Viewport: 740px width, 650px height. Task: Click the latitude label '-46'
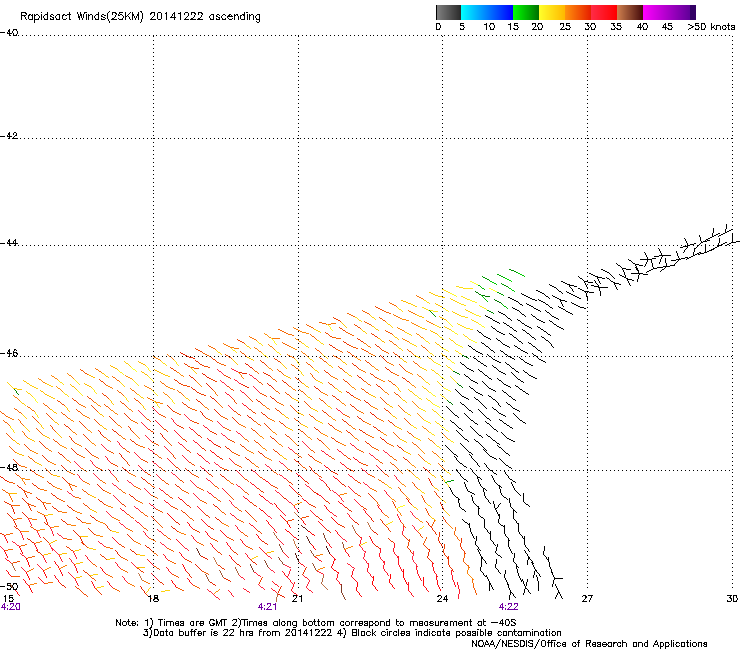click(9, 353)
